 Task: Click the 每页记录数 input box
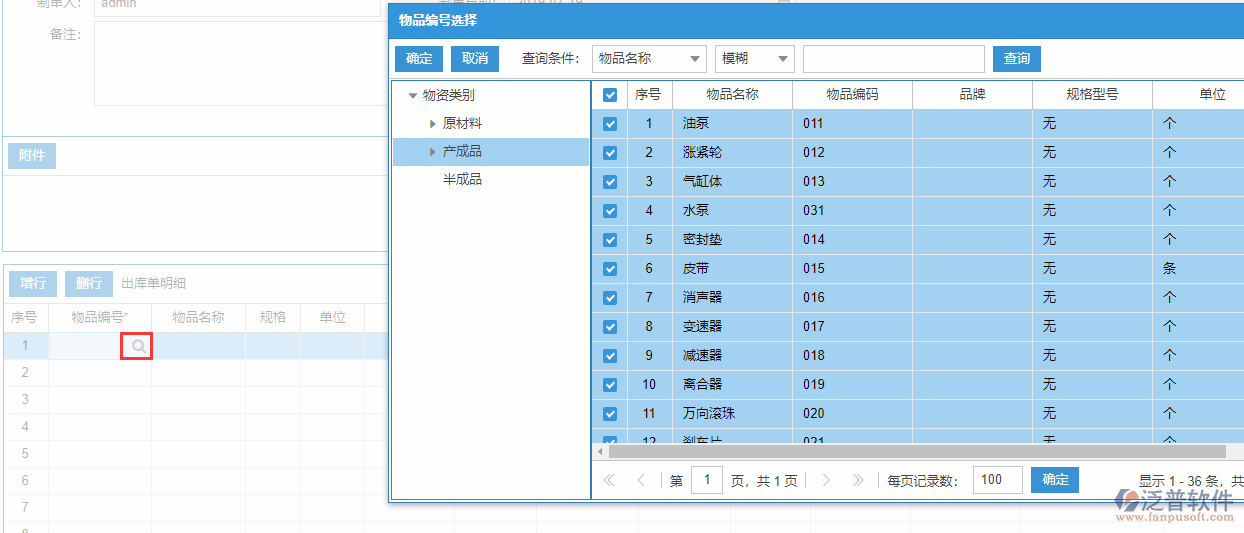pos(997,480)
